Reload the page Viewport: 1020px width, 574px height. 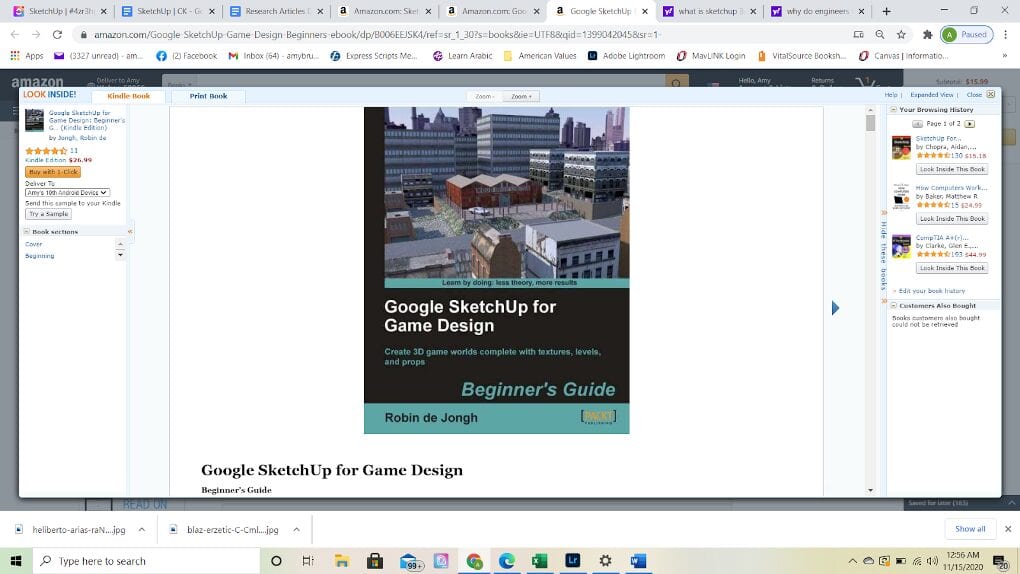point(57,34)
